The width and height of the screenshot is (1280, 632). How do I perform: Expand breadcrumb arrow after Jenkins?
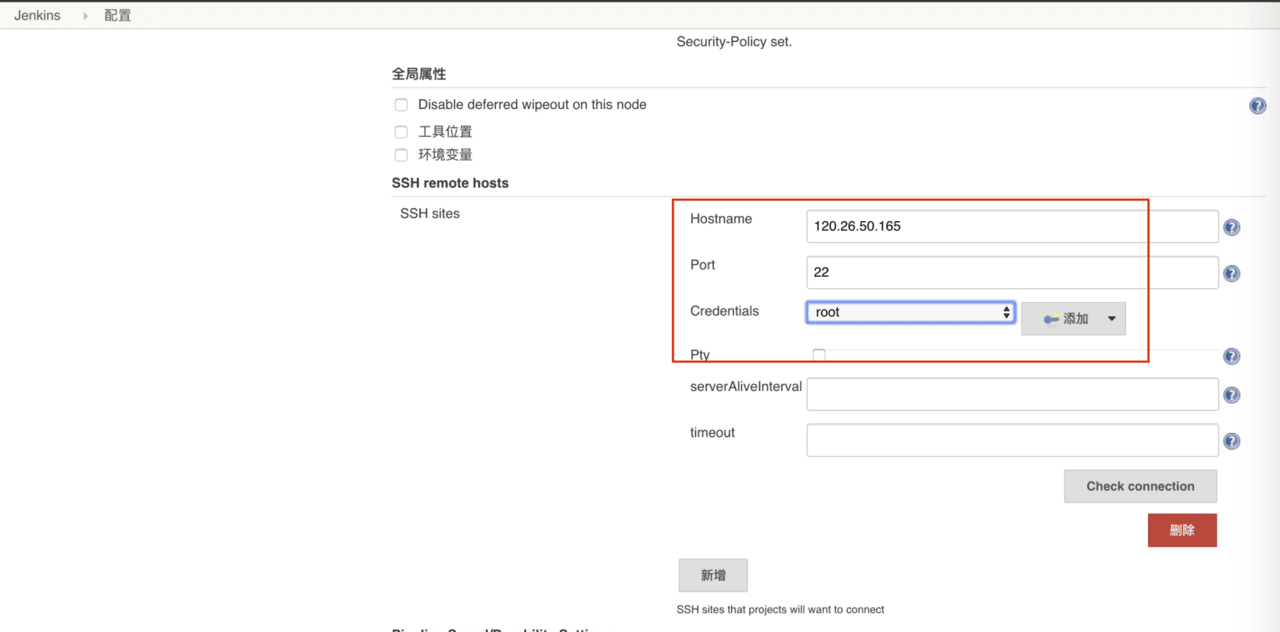tap(85, 16)
